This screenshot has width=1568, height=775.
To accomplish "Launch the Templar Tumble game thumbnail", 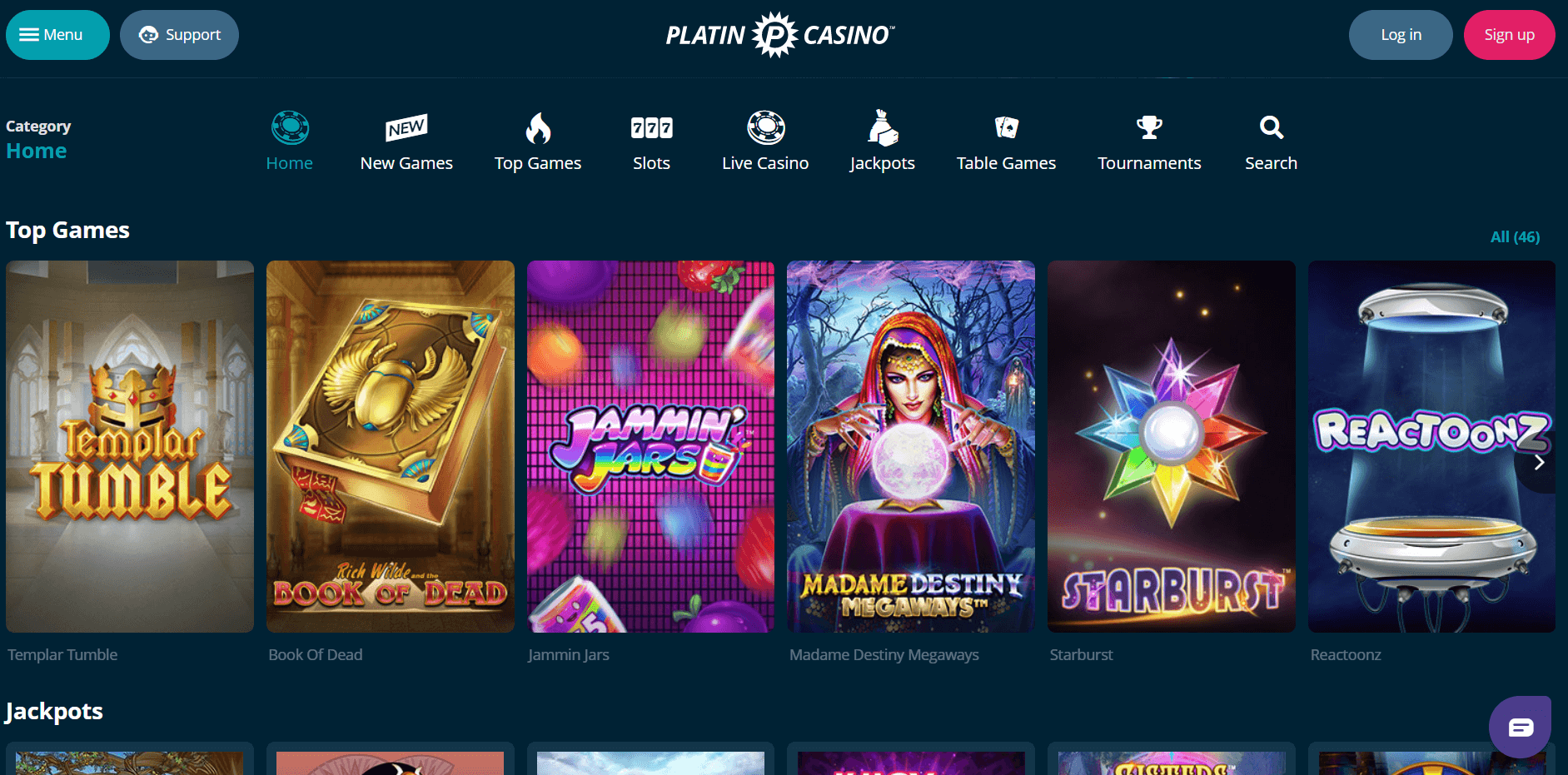I will coord(130,446).
